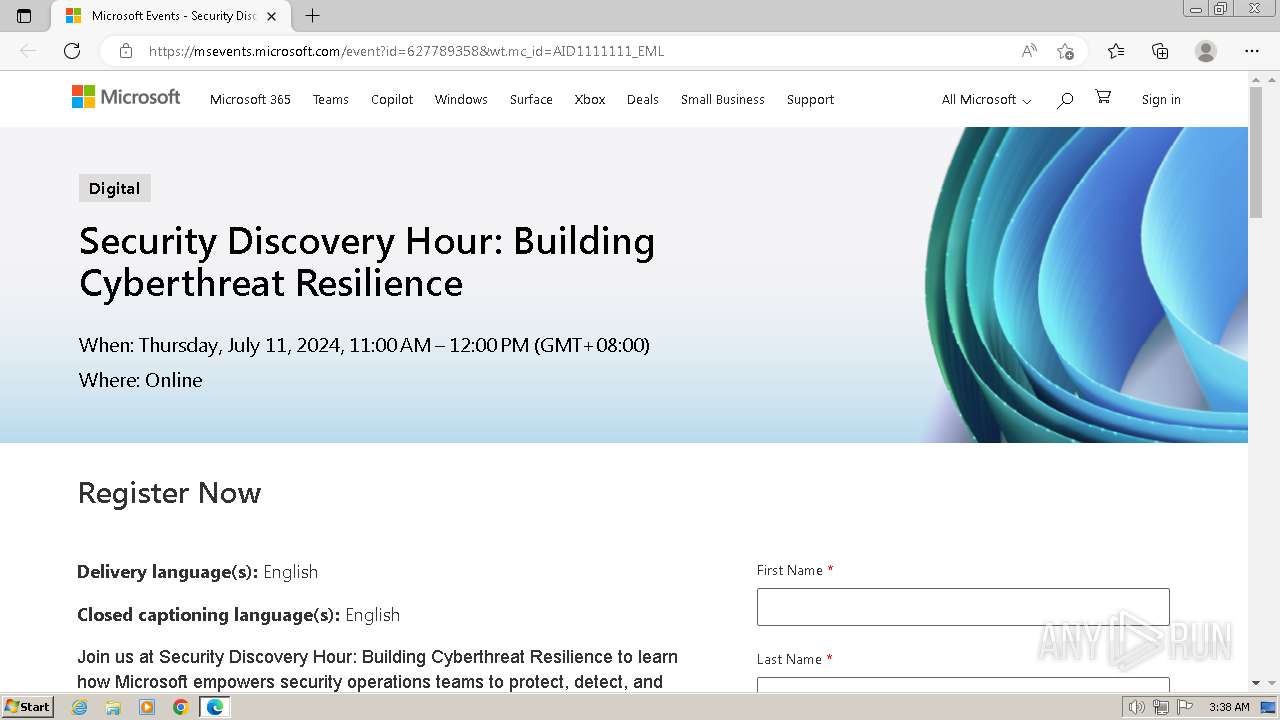Open File Explorer from taskbar

pos(113,707)
